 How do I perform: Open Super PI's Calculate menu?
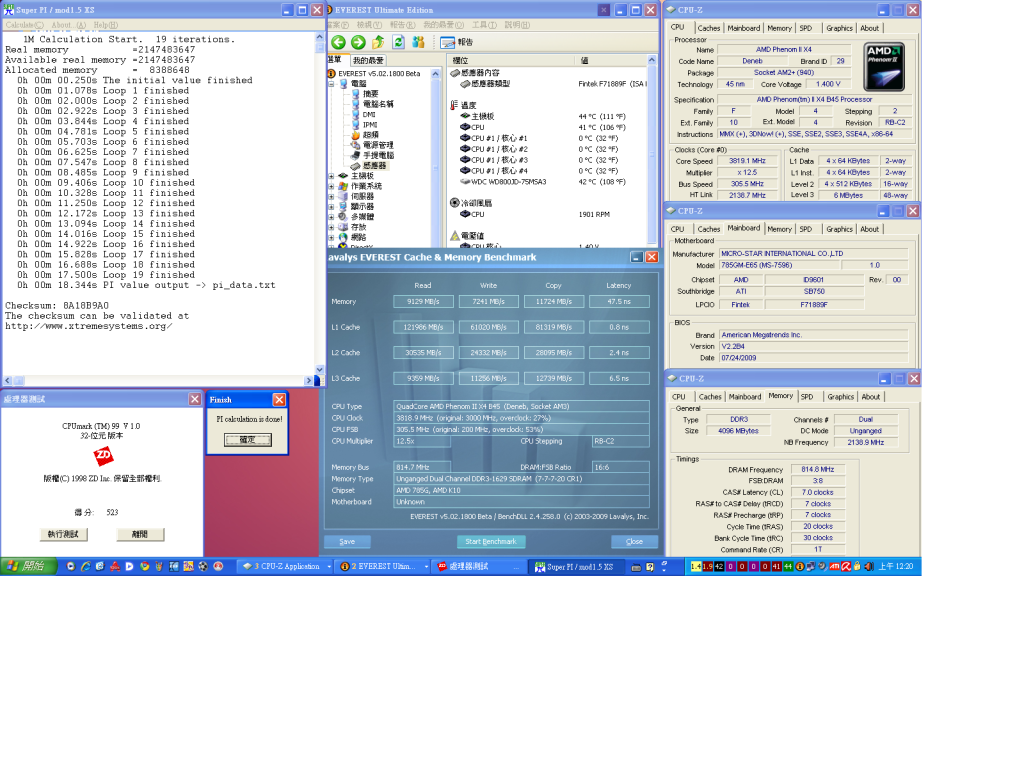pyautogui.click(x=25, y=25)
